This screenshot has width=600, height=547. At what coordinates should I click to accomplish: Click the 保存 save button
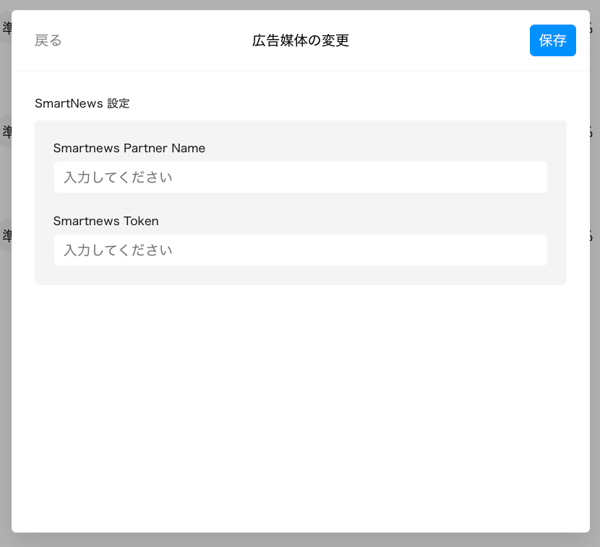553,41
